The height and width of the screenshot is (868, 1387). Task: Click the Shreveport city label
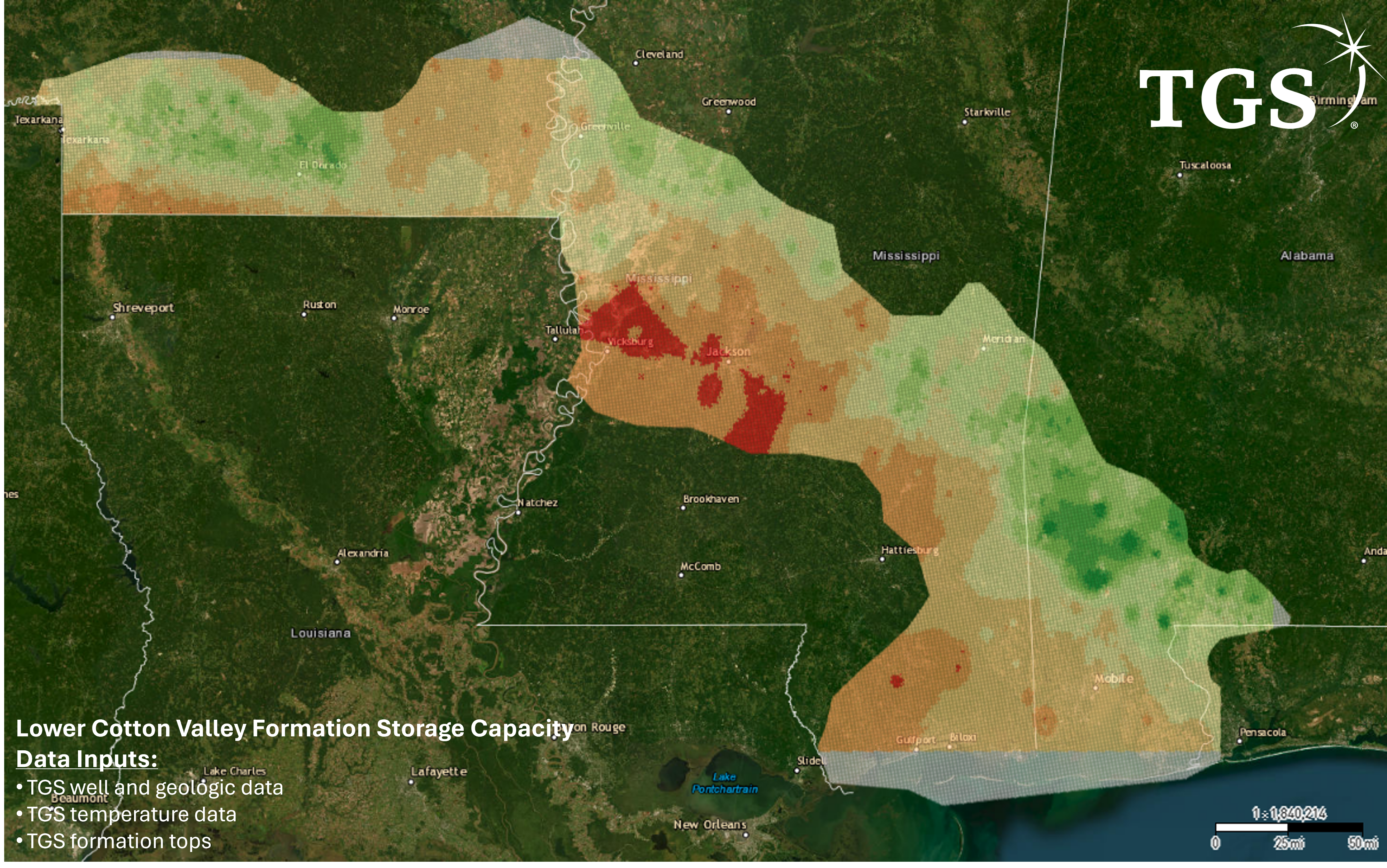coord(143,308)
